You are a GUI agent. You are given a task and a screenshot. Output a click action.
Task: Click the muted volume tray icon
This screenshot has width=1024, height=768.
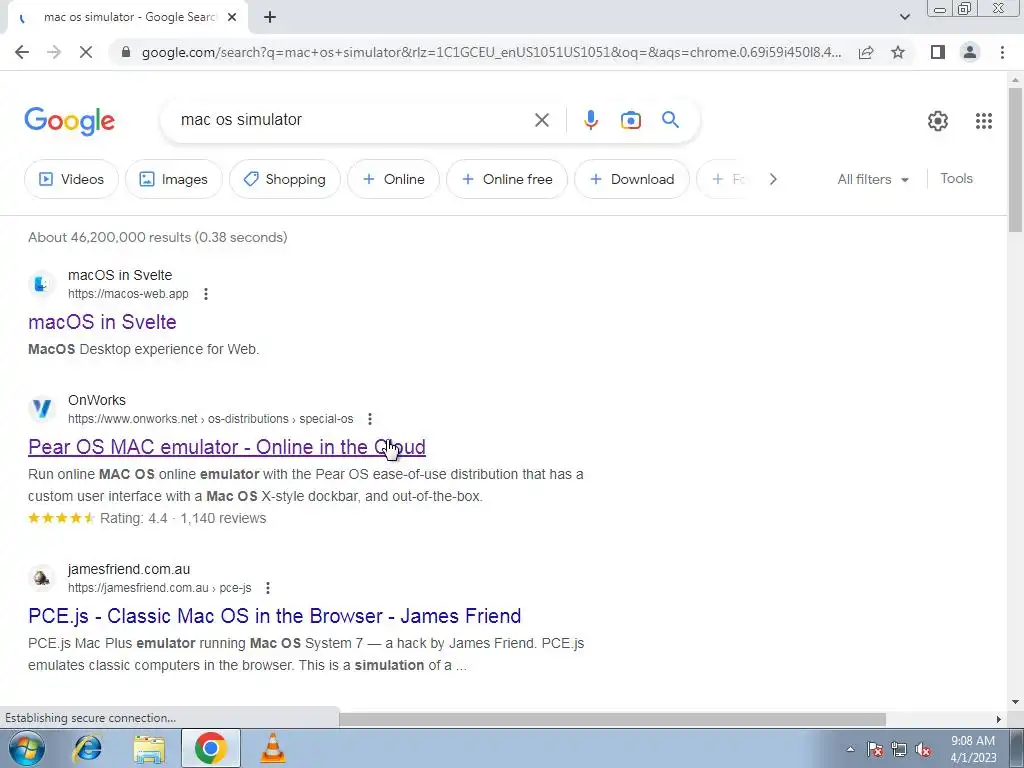(923, 749)
